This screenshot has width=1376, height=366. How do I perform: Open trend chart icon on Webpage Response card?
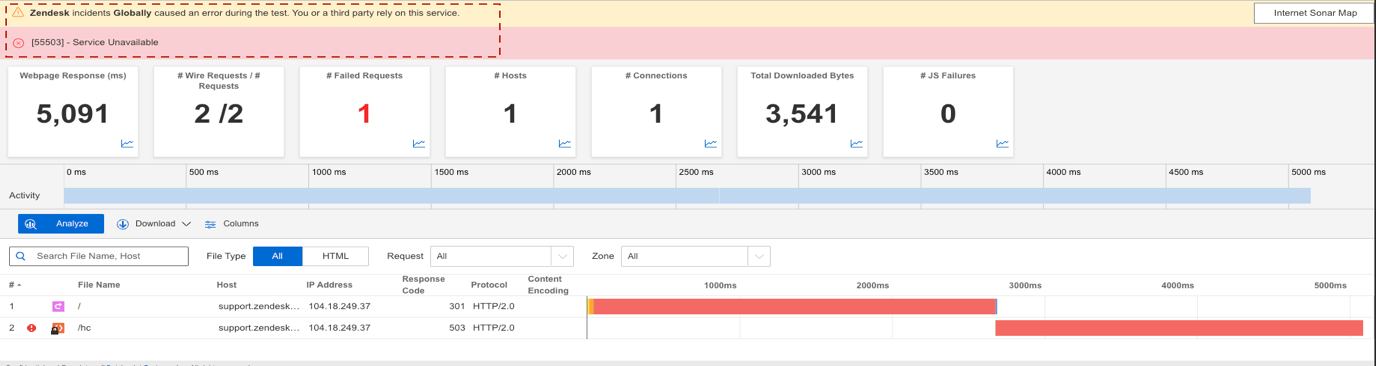[x=127, y=144]
